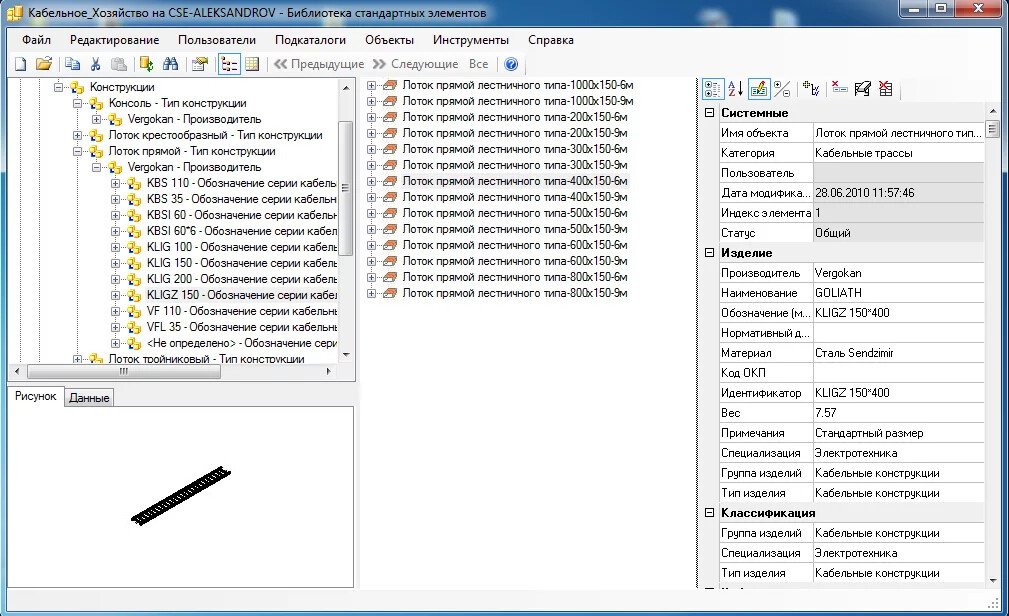The width and height of the screenshot is (1009, 616).
Task: Click the New document toolbar icon
Action: point(21,64)
